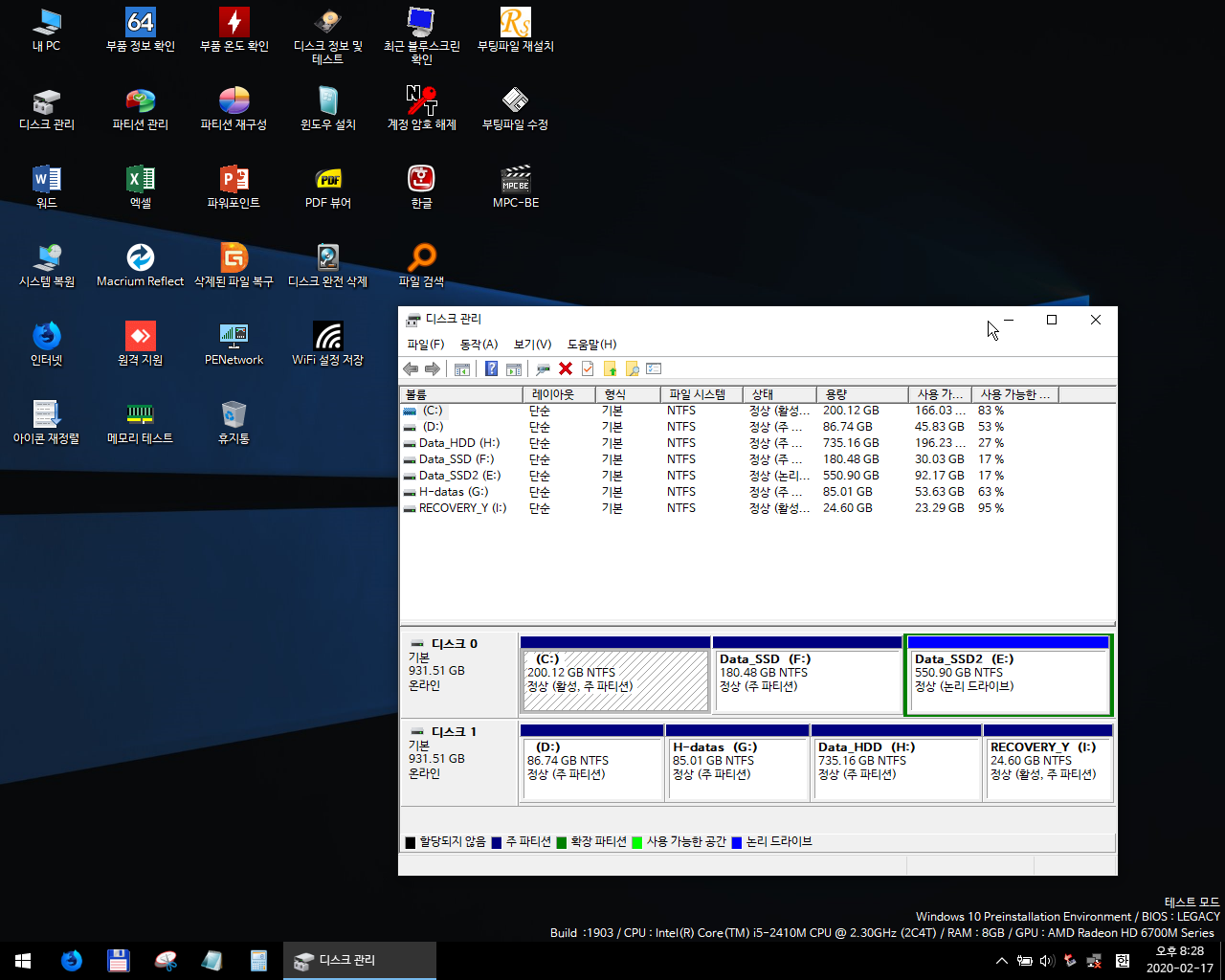The image size is (1225, 980).
Task: Select the Data_SSD (F:) partition block
Action: click(808, 675)
